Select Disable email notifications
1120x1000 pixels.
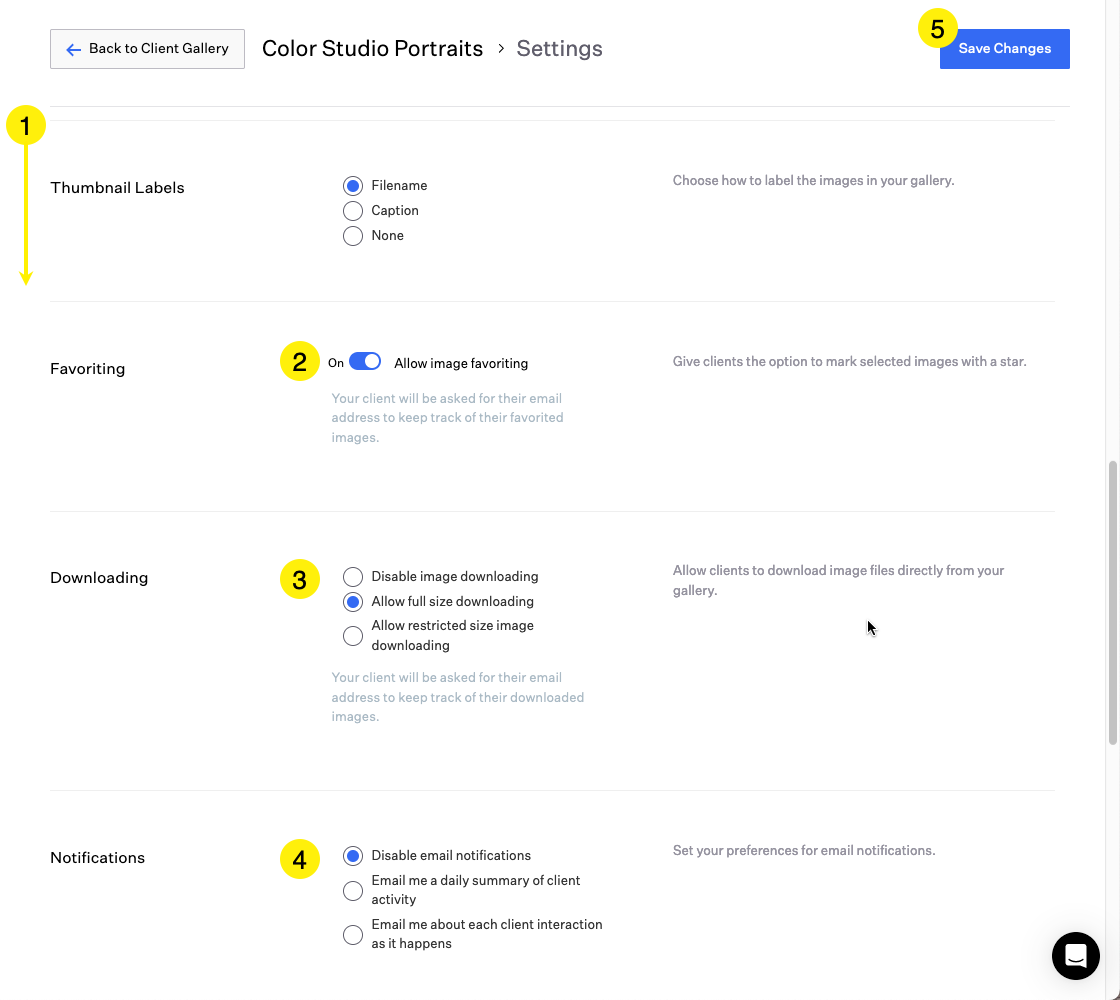pyautogui.click(x=353, y=856)
